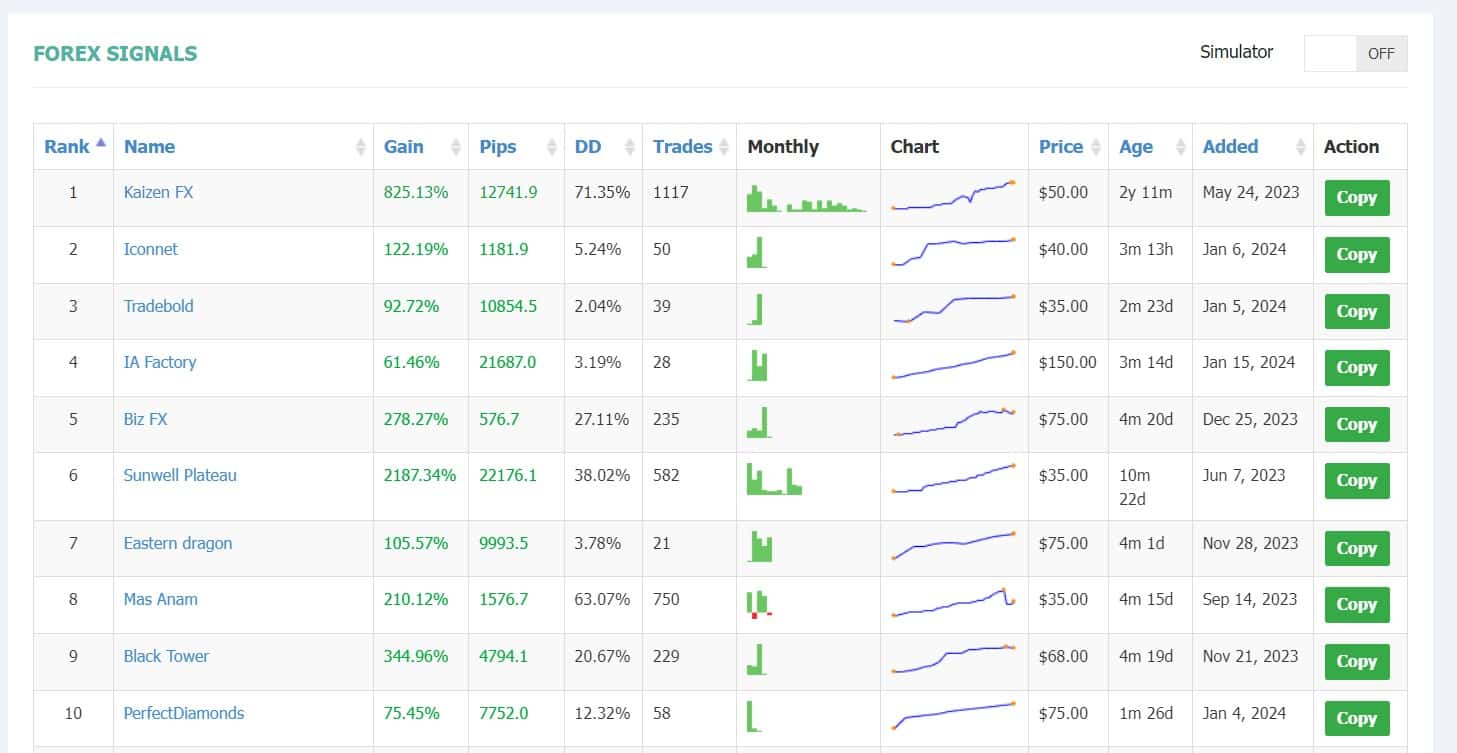This screenshot has width=1457, height=753.
Task: Click the Pips column sort arrows
Action: click(x=552, y=147)
